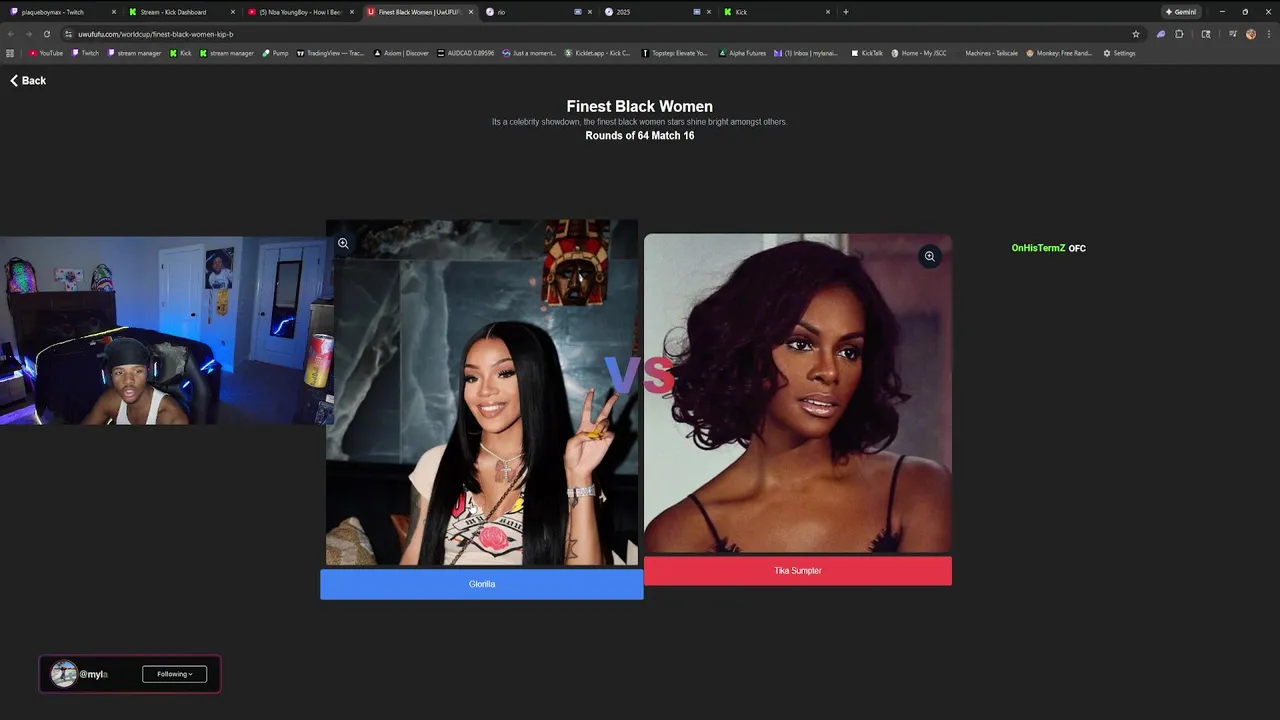Close the Finest Black Women tab

(471, 12)
